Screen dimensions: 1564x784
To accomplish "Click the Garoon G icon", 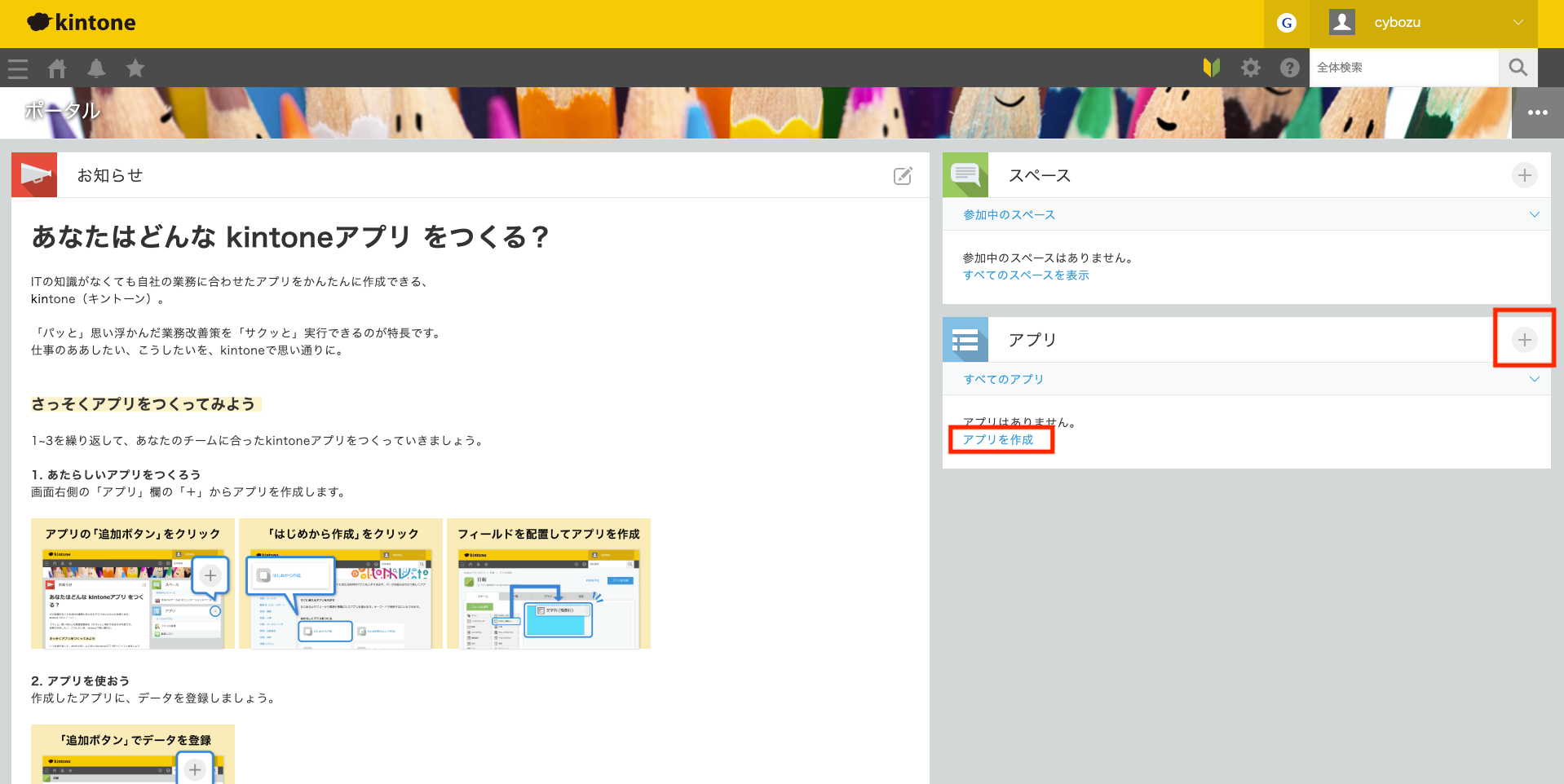I will point(1287,23).
